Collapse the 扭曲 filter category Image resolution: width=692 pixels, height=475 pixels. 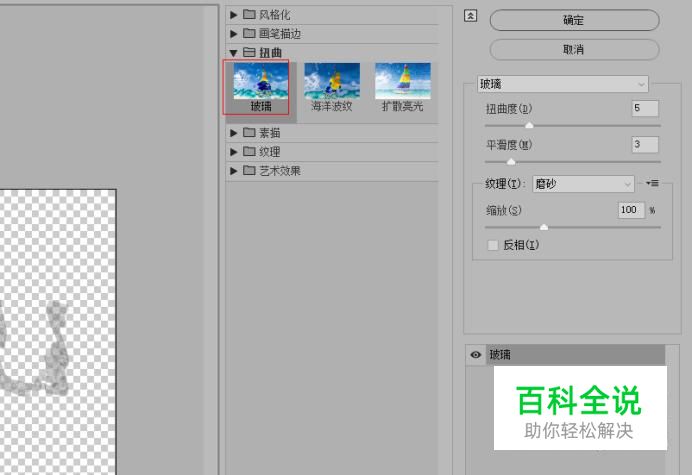tap(233, 53)
